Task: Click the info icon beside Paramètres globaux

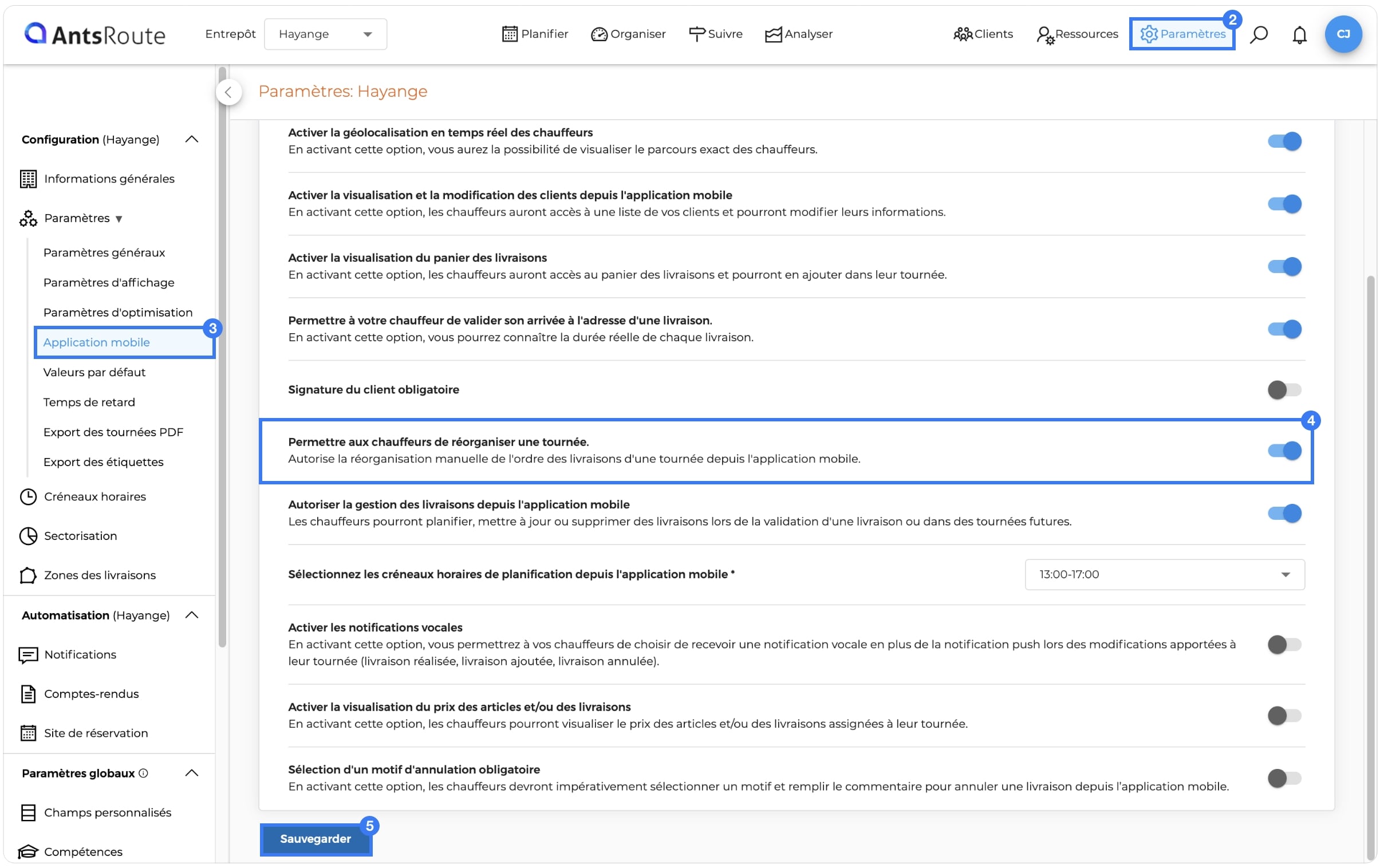Action: tap(143, 773)
